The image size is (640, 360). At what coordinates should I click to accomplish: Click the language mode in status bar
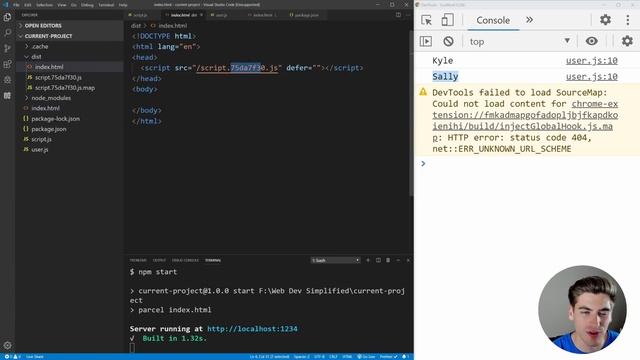point(347,357)
